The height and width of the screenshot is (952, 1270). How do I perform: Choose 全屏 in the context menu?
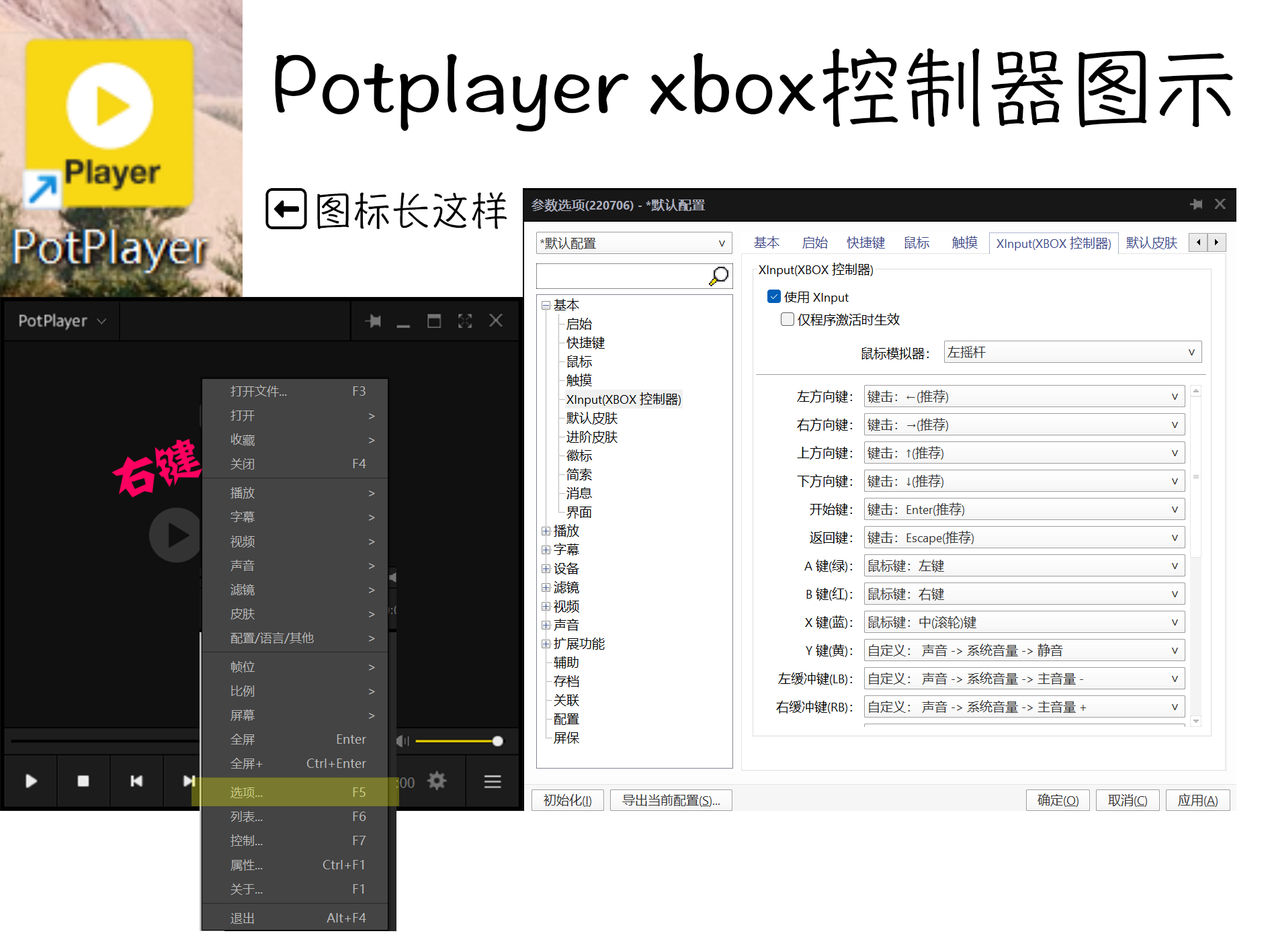[x=296, y=739]
